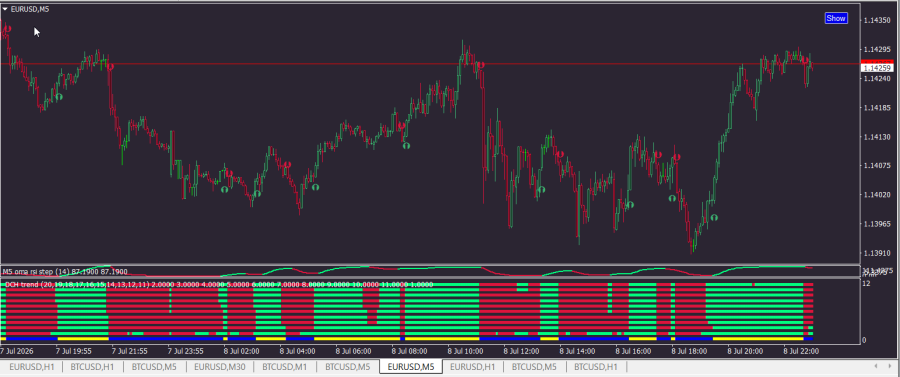Click the green signal arrow near 7 Jul 19:55
900x377 pixels.
tap(59, 97)
